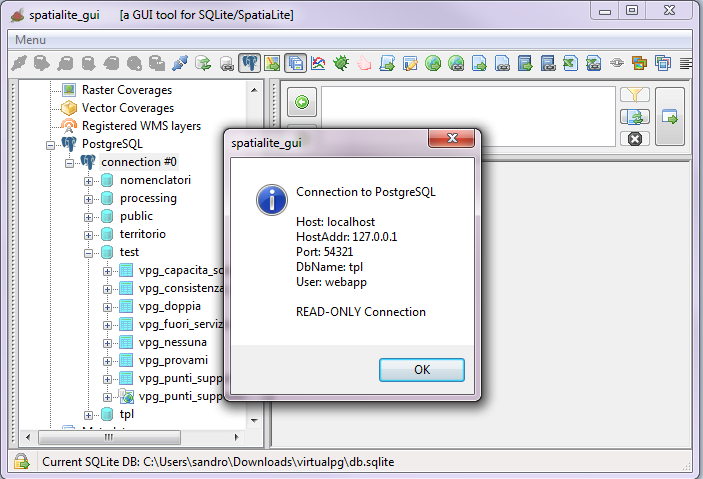Select the public schema label
703x479 pixels.
[136, 216]
